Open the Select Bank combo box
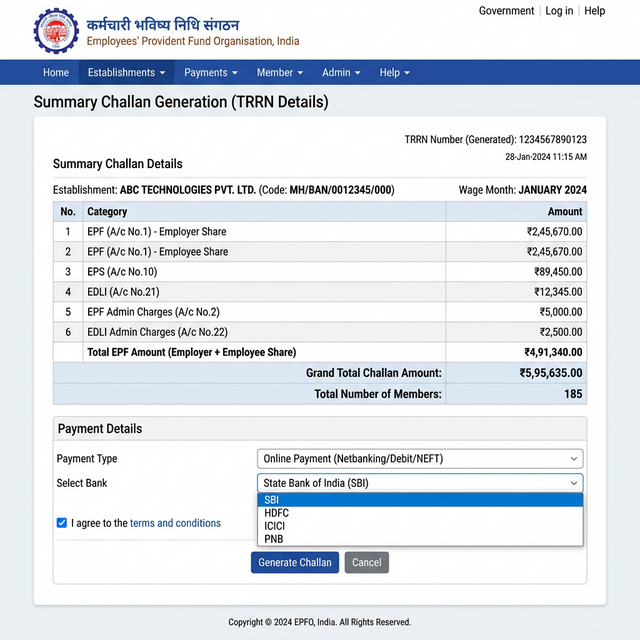Image resolution: width=640 pixels, height=640 pixels. [x=420, y=483]
